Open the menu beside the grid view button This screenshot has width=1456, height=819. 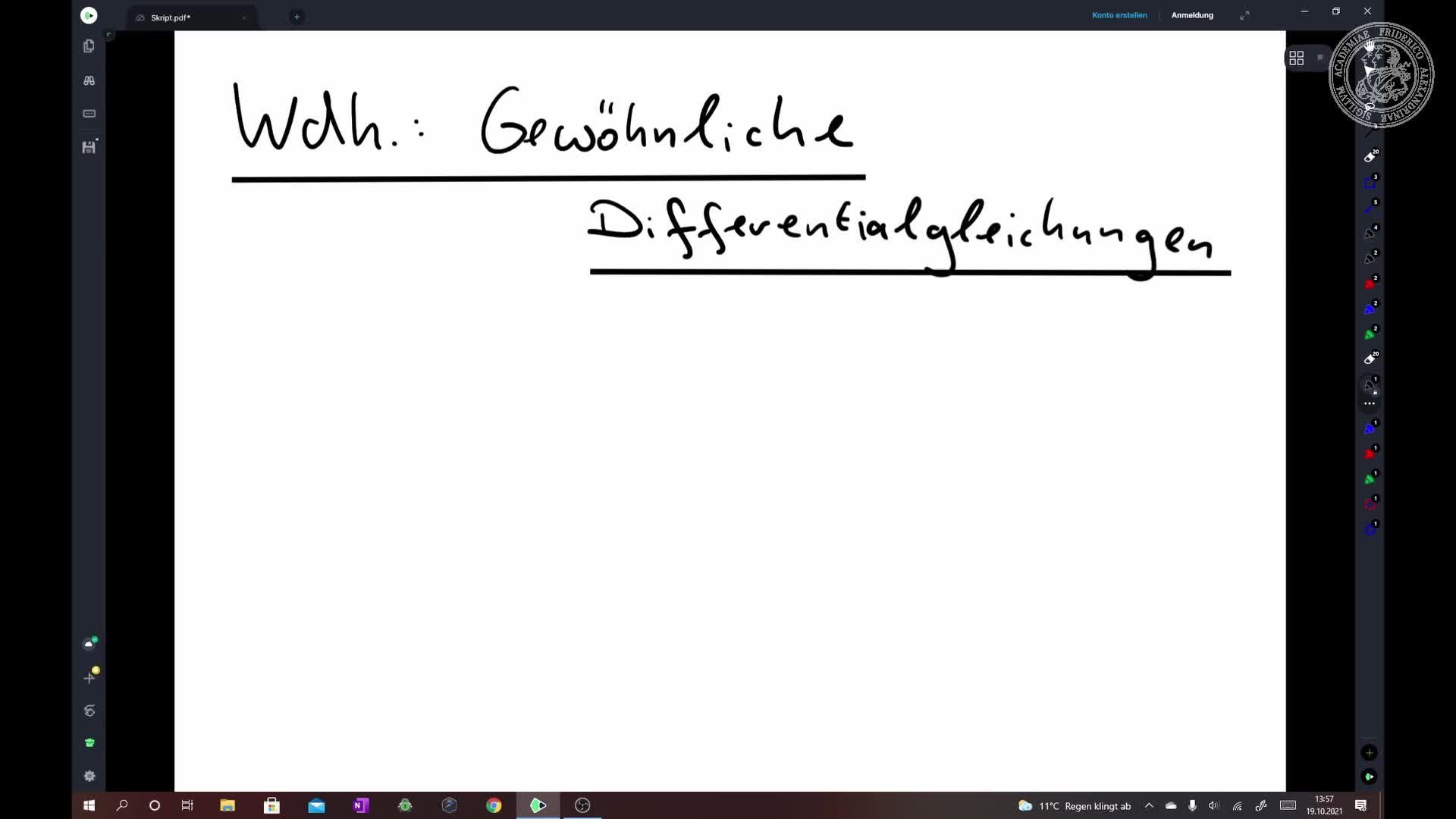[x=1321, y=58]
